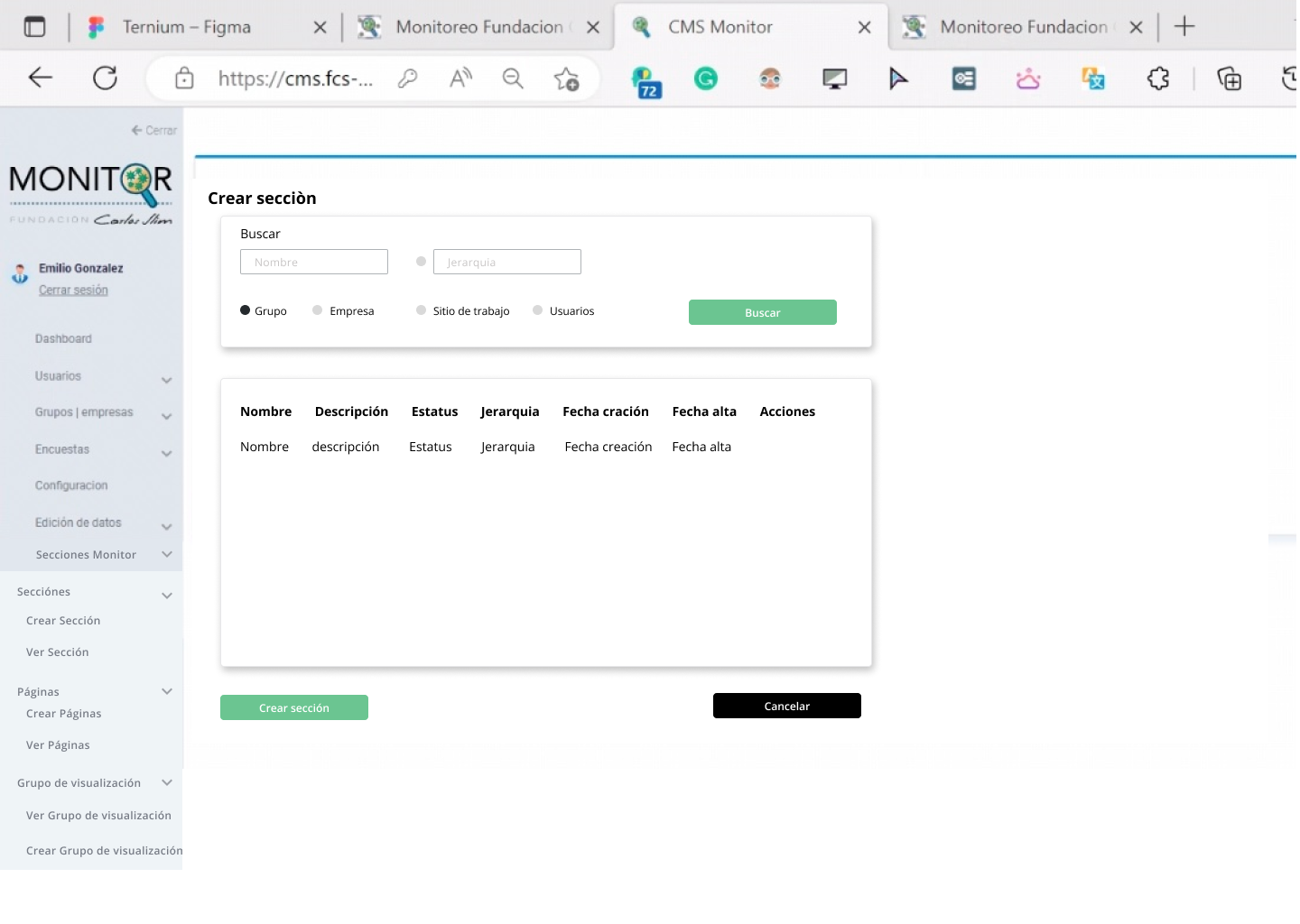Select the Sitio de trabajo radio option
The width and height of the screenshot is (1300, 924).
coord(421,310)
